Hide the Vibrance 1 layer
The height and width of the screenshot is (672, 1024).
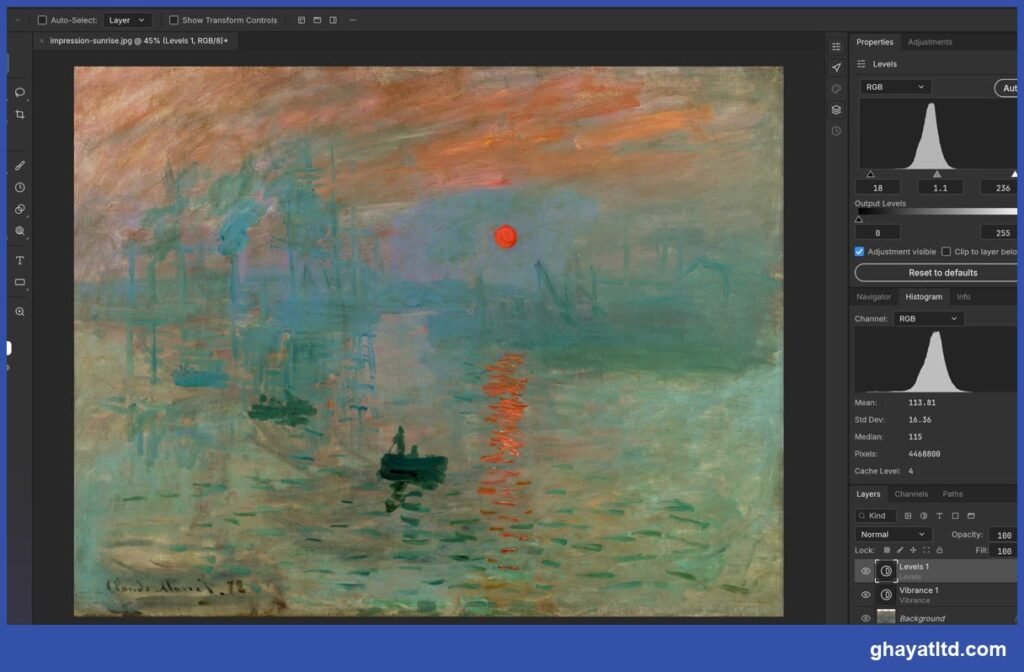[x=865, y=595]
